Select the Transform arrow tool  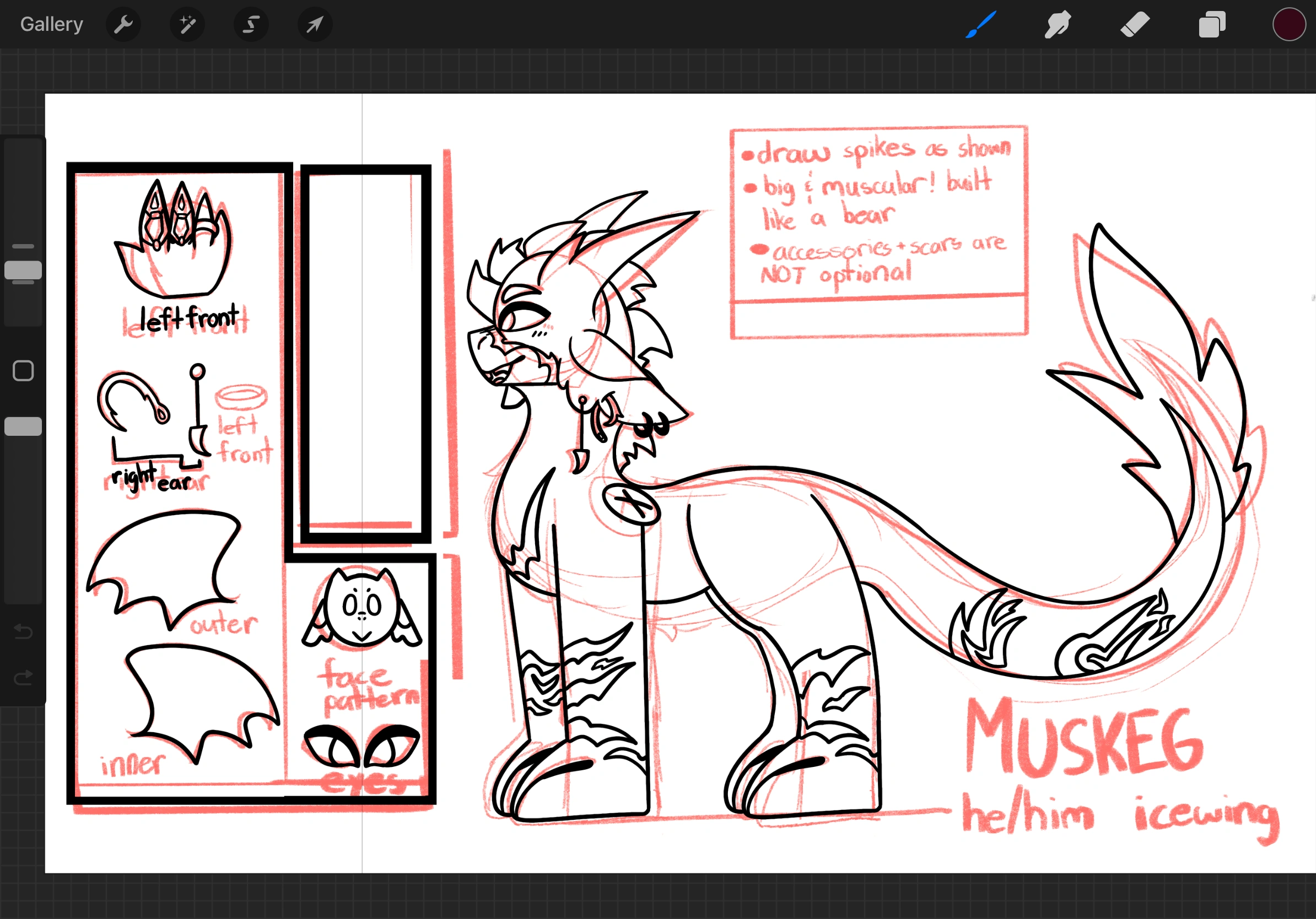[315, 24]
